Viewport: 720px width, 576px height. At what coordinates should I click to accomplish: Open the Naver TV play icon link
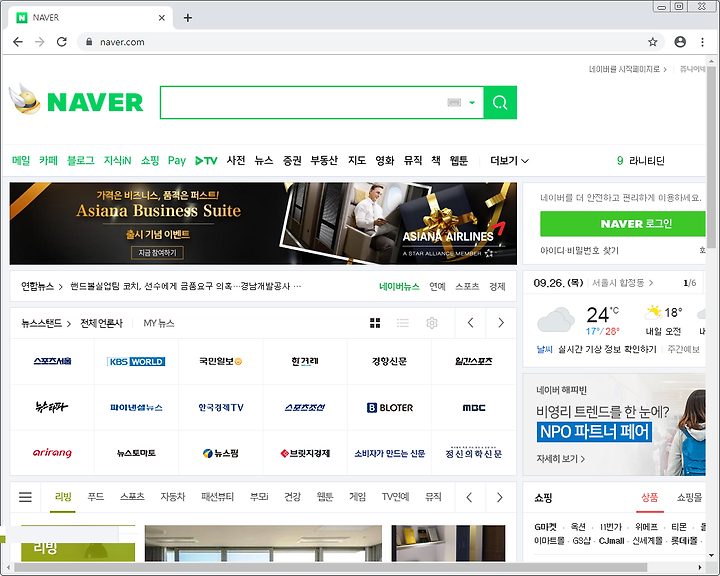point(206,161)
